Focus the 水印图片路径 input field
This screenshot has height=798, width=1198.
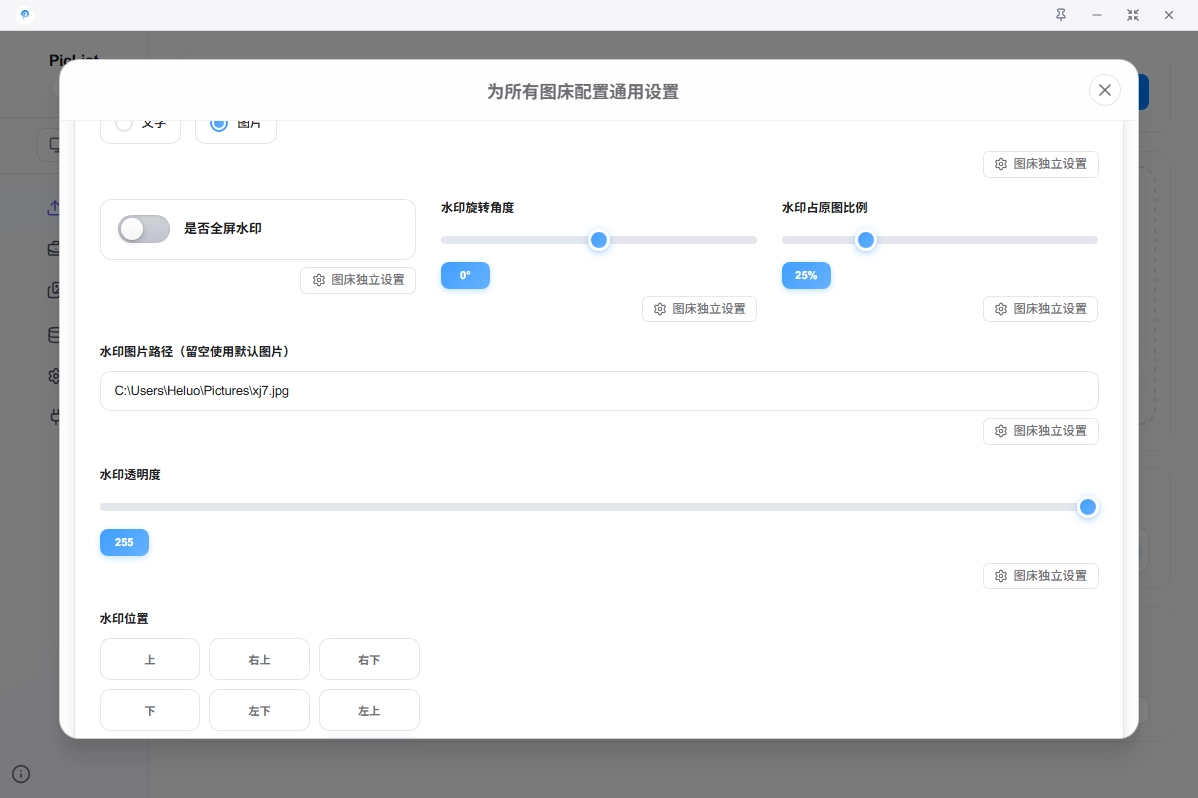coord(598,391)
